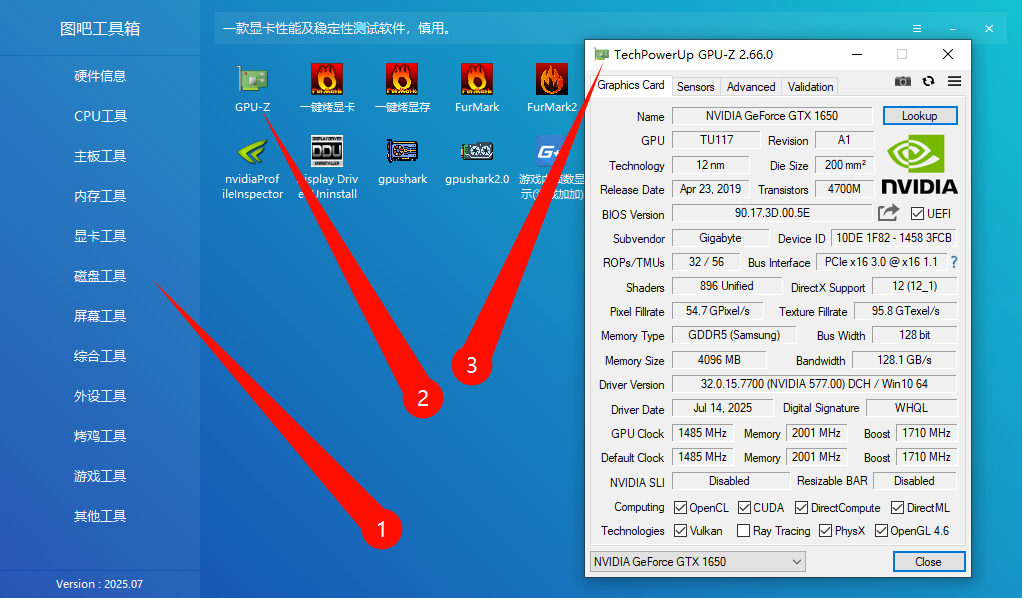1022x598 pixels.
Task: Toggle the DirectML checkbox
Action: point(898,507)
